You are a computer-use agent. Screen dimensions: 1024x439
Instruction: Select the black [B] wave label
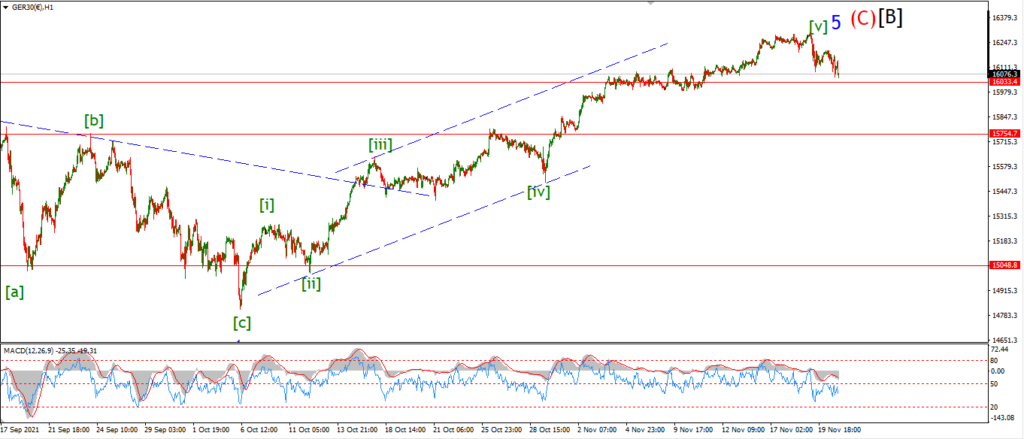pos(890,18)
